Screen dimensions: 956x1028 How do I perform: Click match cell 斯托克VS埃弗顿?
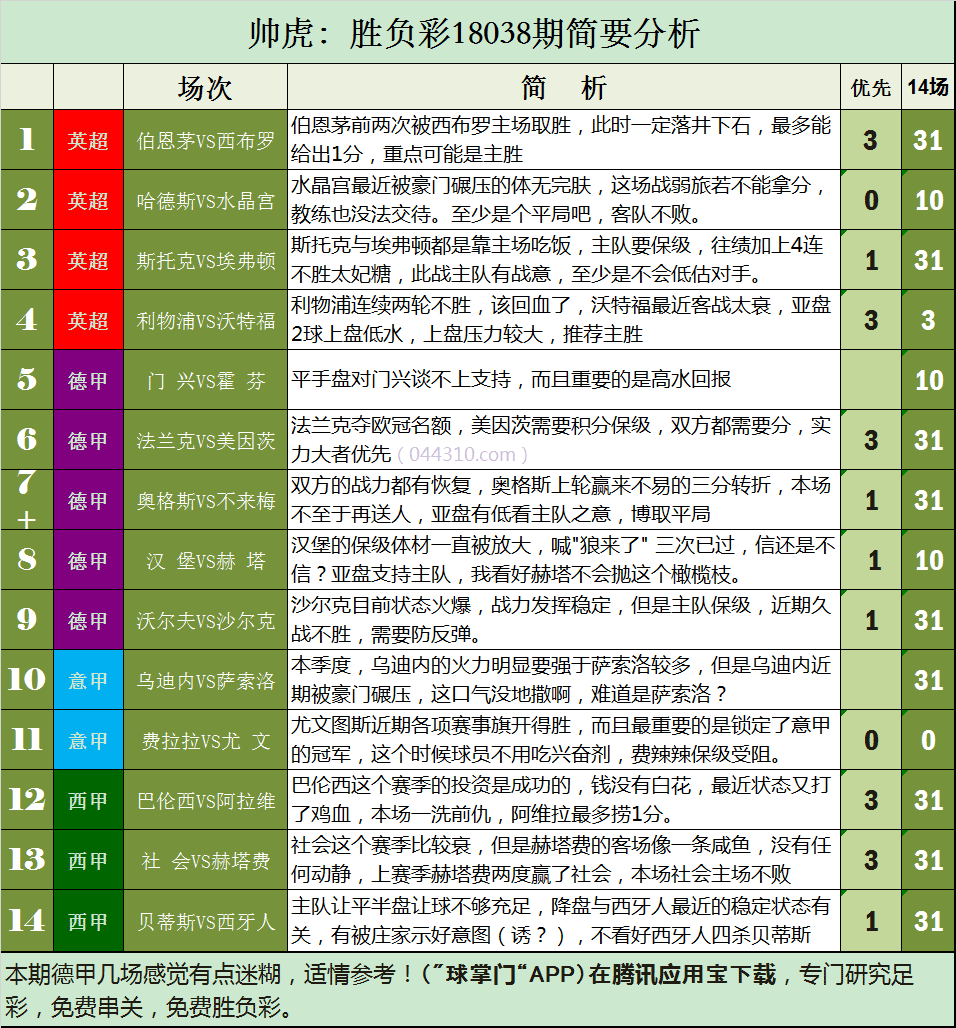coord(205,260)
